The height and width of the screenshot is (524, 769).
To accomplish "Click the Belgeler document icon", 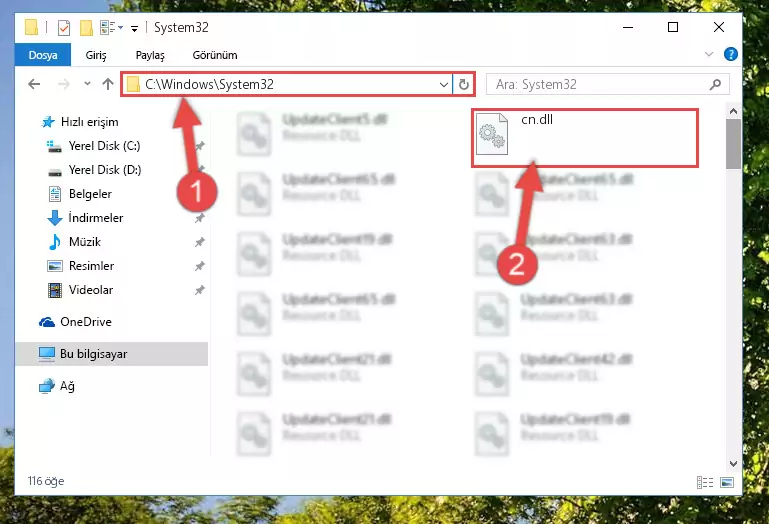I will tap(55, 194).
